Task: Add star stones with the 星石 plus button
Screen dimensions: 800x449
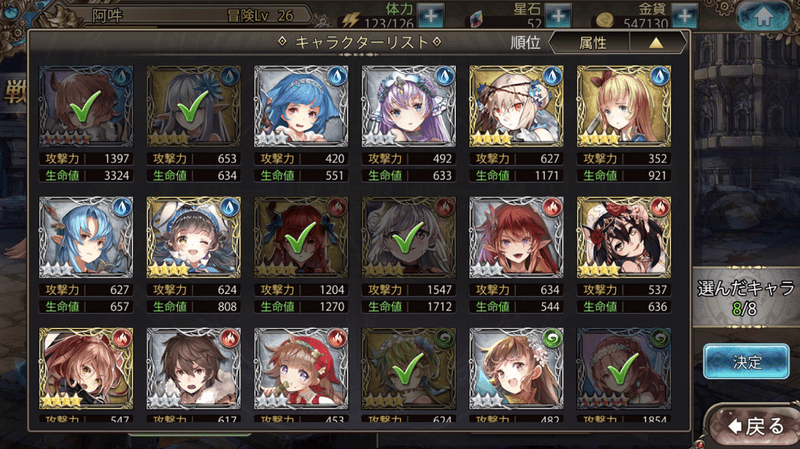Action: coord(558,15)
